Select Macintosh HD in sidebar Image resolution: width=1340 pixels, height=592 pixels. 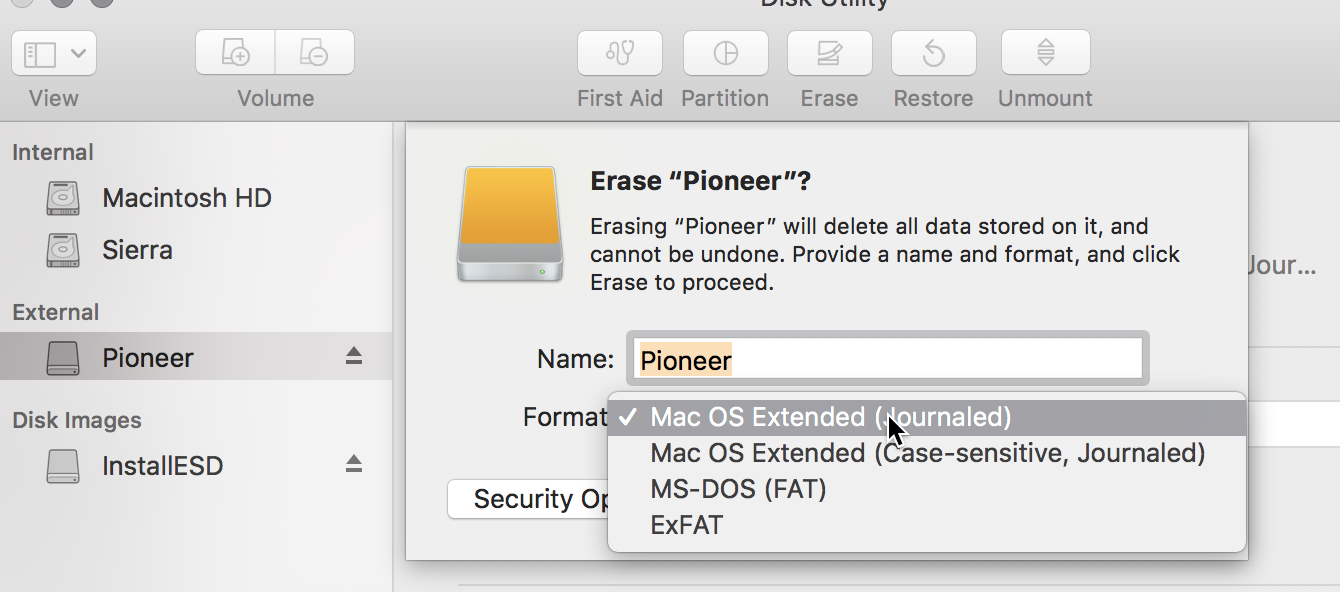pos(186,198)
